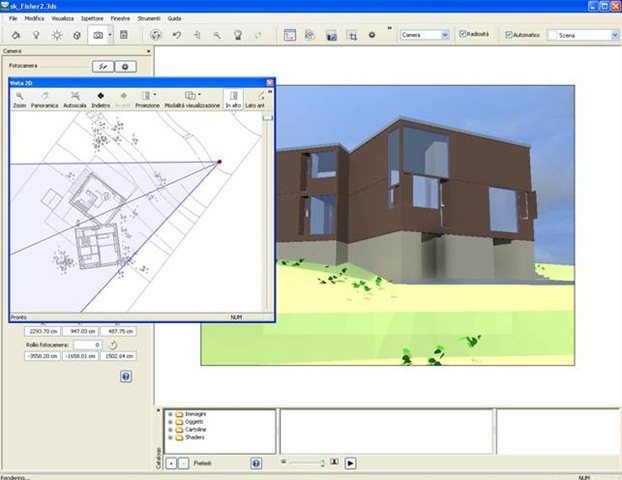
Task: Select the 'In alto' top view button
Action: click(x=233, y=98)
